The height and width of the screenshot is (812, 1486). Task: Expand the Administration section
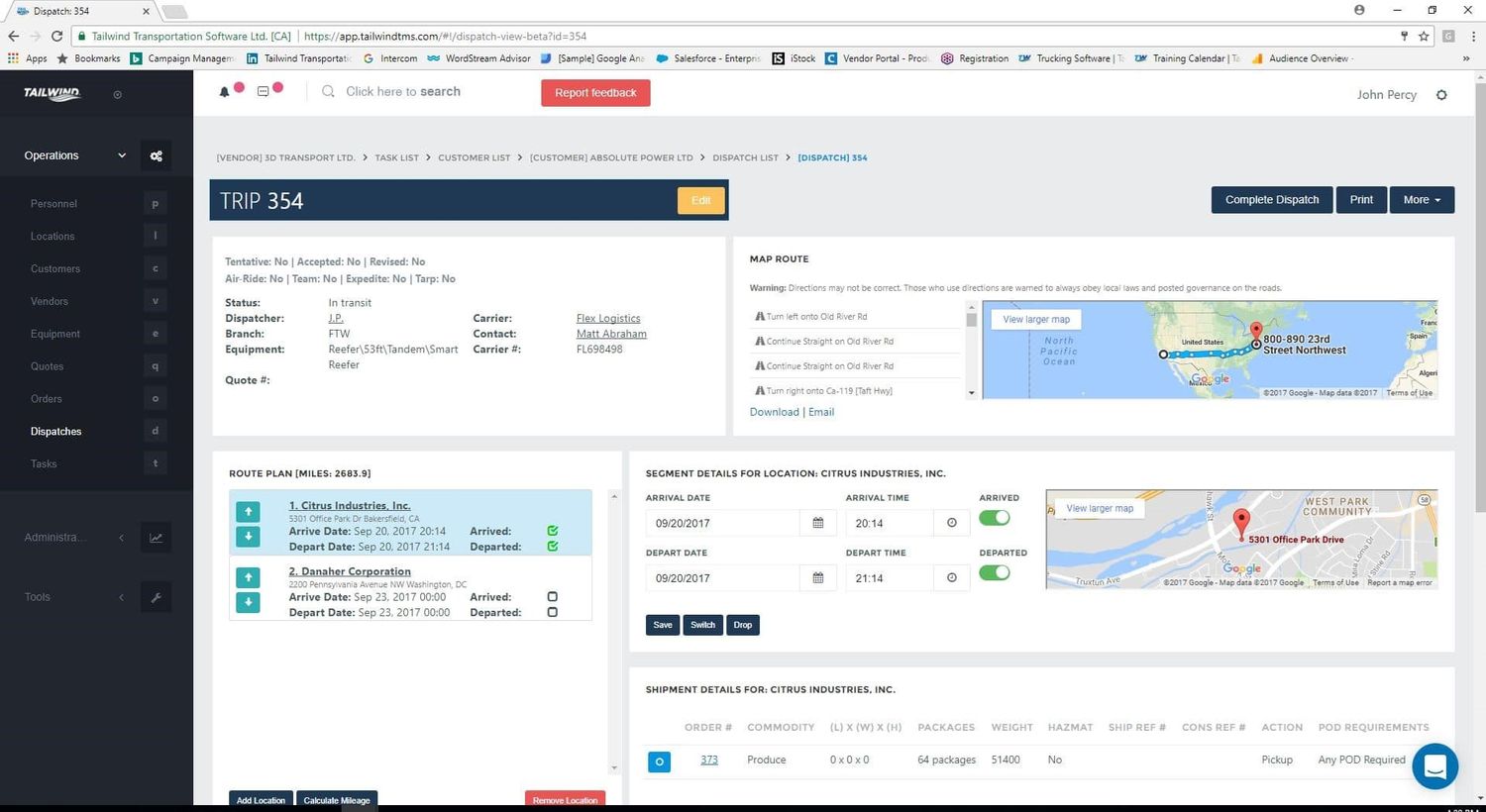(121, 538)
